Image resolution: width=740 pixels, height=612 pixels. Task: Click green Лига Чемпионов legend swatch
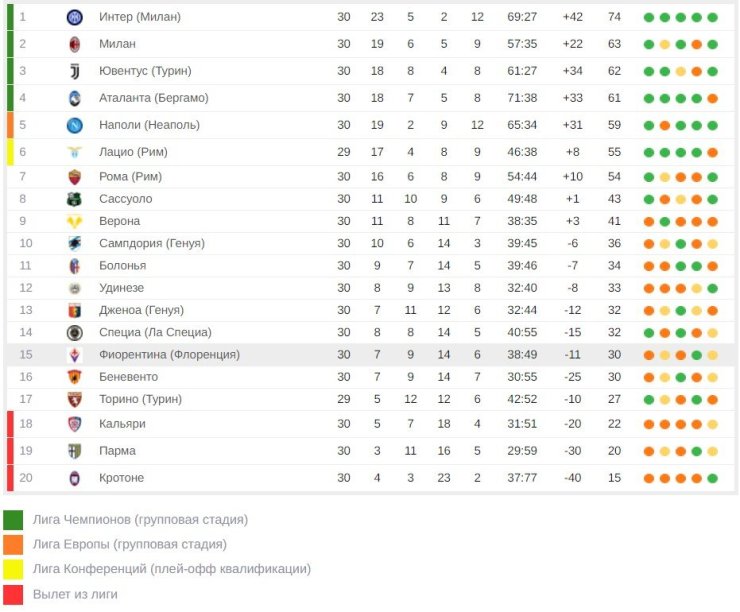click(x=13, y=520)
